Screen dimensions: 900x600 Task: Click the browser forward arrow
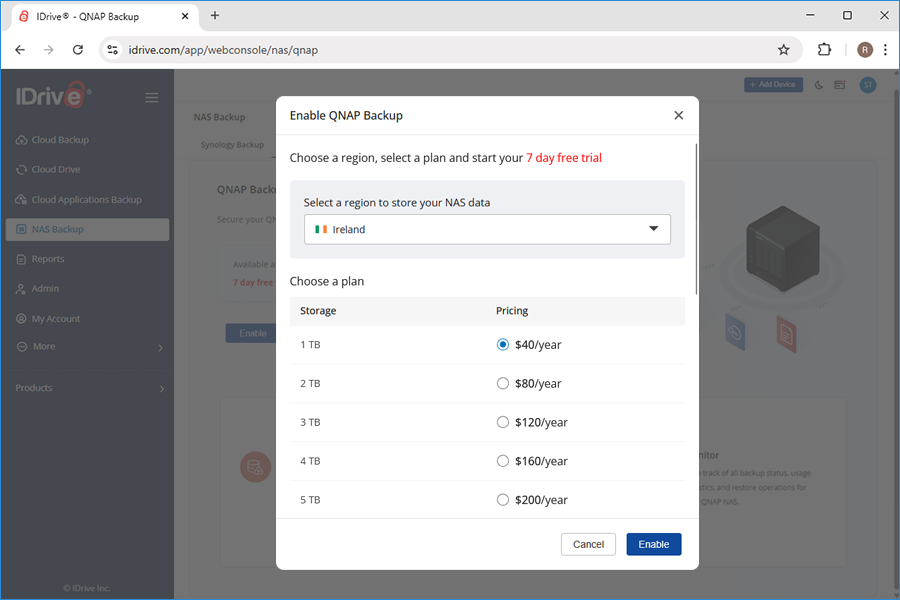(x=49, y=50)
